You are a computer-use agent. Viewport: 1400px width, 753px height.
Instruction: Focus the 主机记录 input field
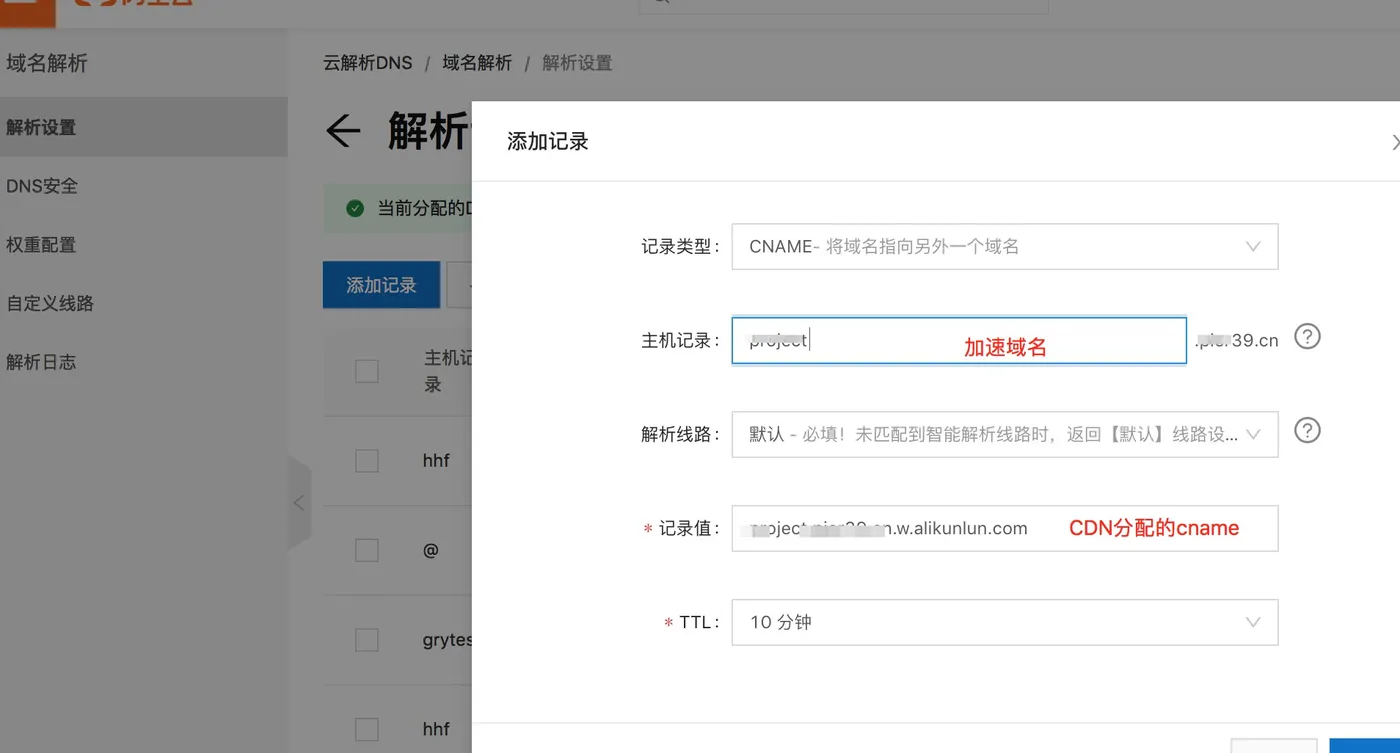(959, 341)
